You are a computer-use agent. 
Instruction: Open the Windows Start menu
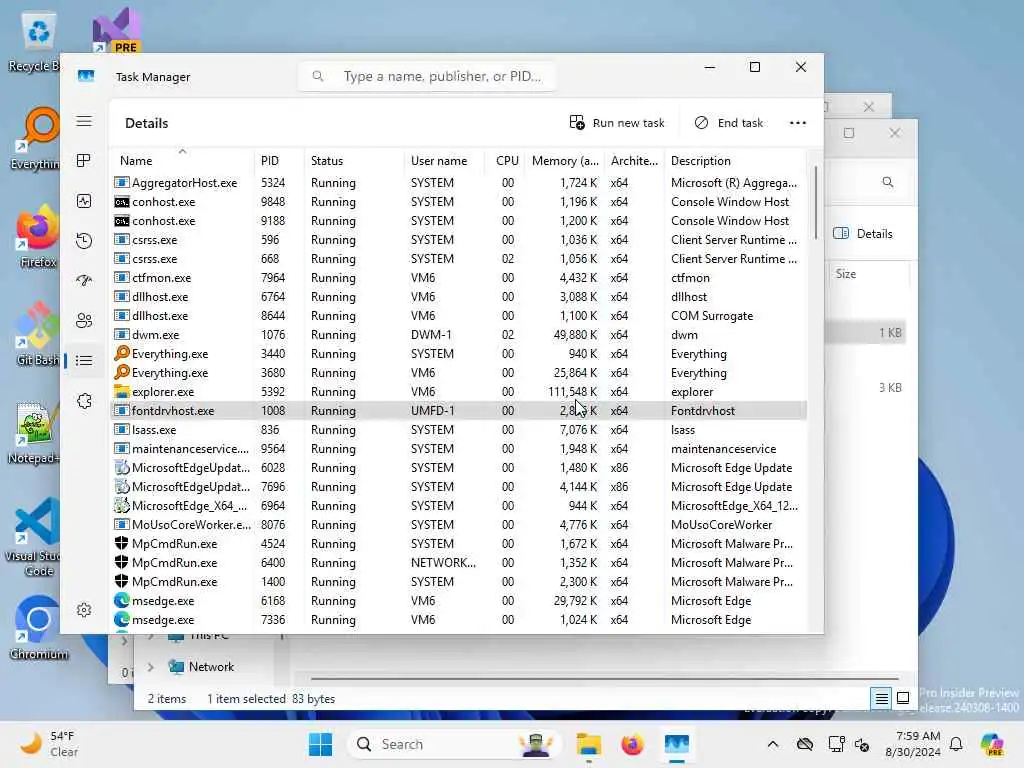pos(320,744)
